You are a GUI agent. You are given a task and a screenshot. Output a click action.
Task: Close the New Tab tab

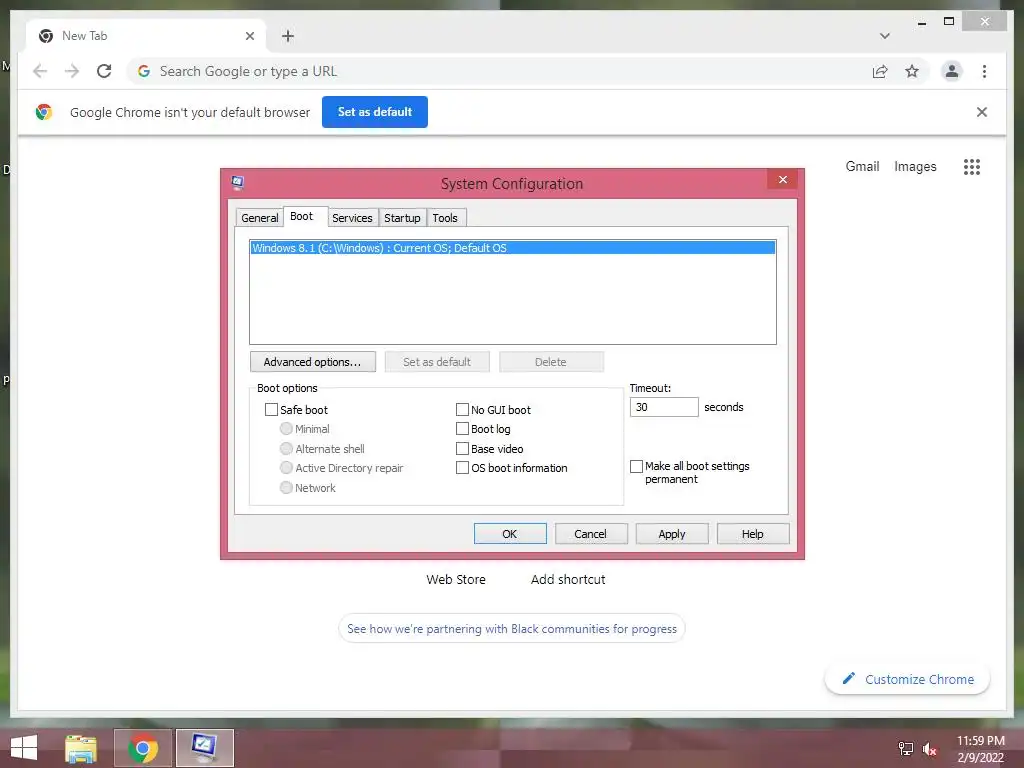pyautogui.click(x=249, y=36)
